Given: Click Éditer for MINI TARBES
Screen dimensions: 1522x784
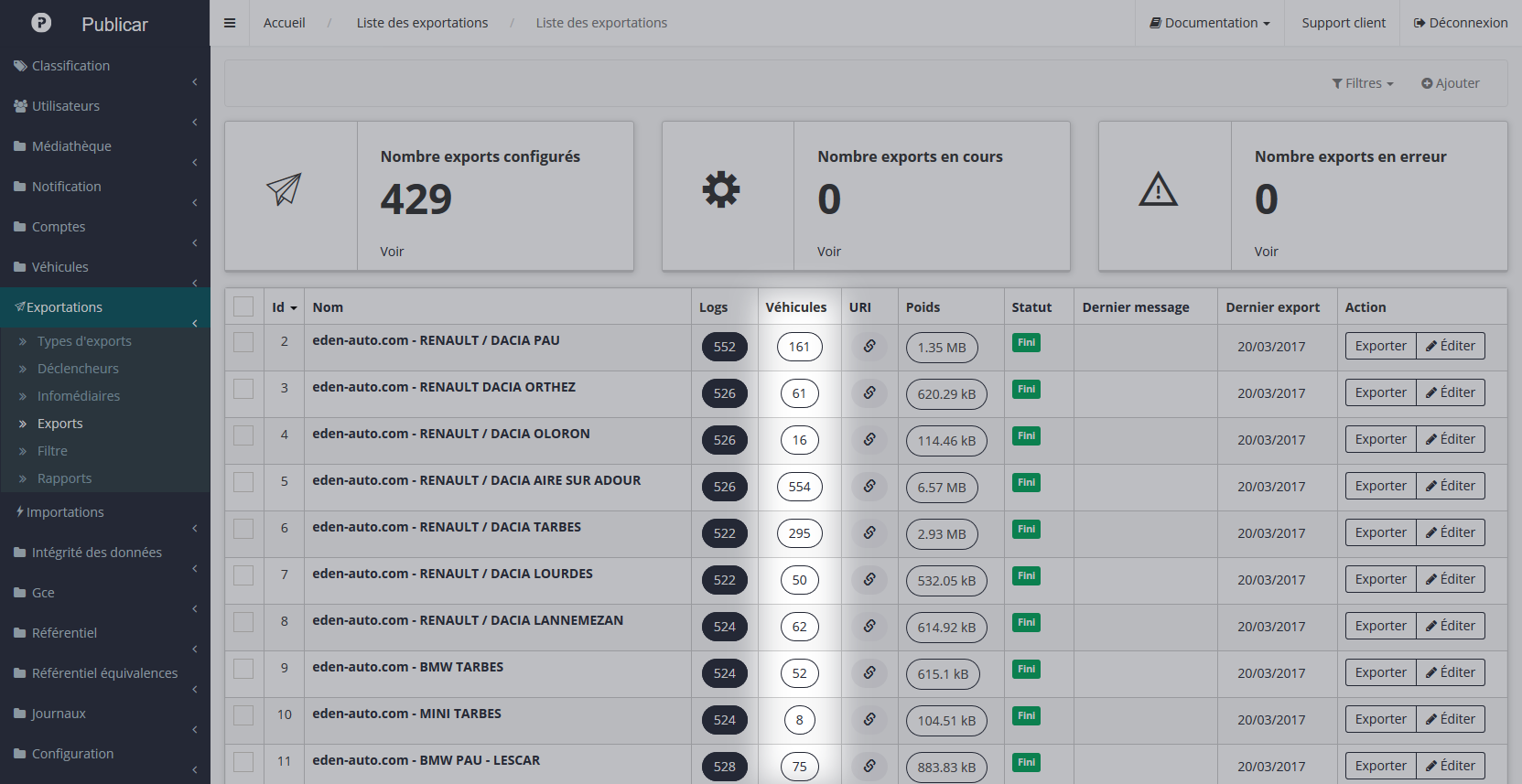Looking at the screenshot, I should (1451, 719).
